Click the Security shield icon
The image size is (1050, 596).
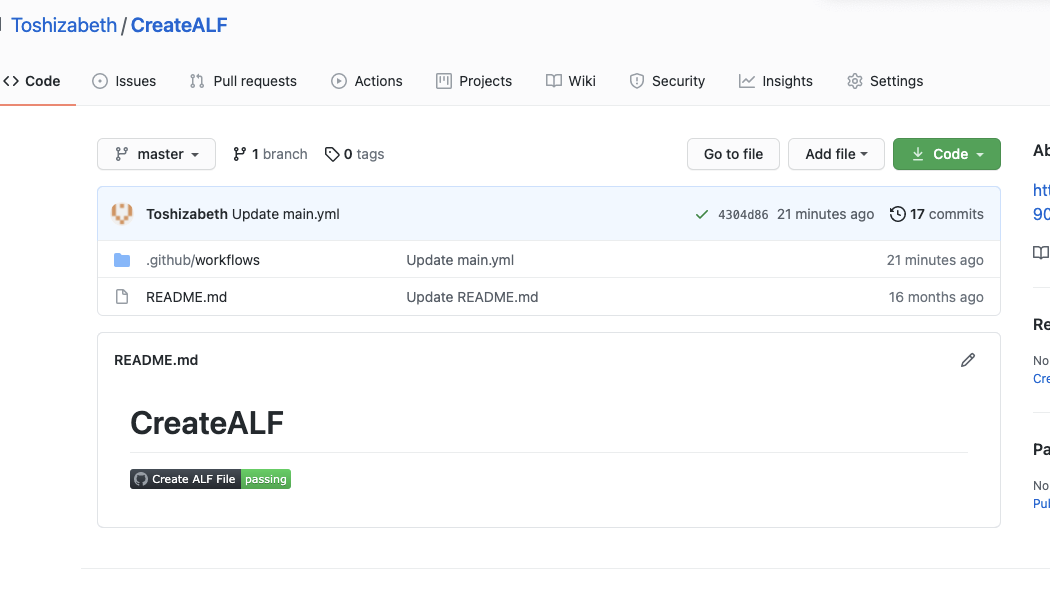[x=637, y=81]
